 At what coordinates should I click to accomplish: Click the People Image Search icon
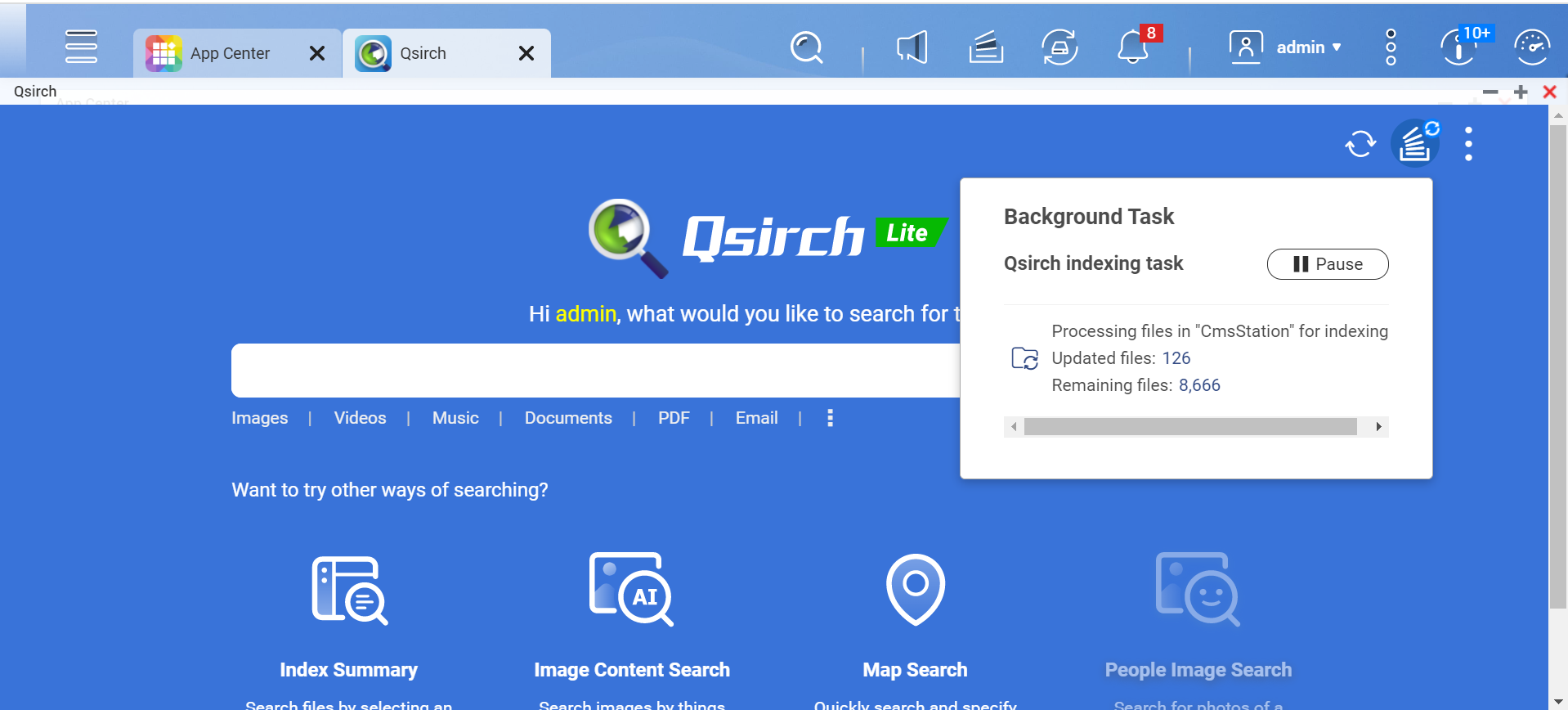coord(1198,589)
